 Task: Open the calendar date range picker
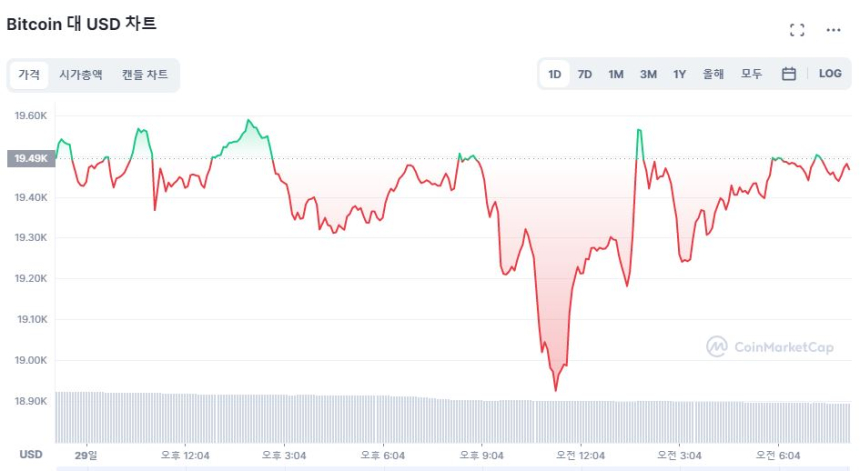pyautogui.click(x=788, y=74)
